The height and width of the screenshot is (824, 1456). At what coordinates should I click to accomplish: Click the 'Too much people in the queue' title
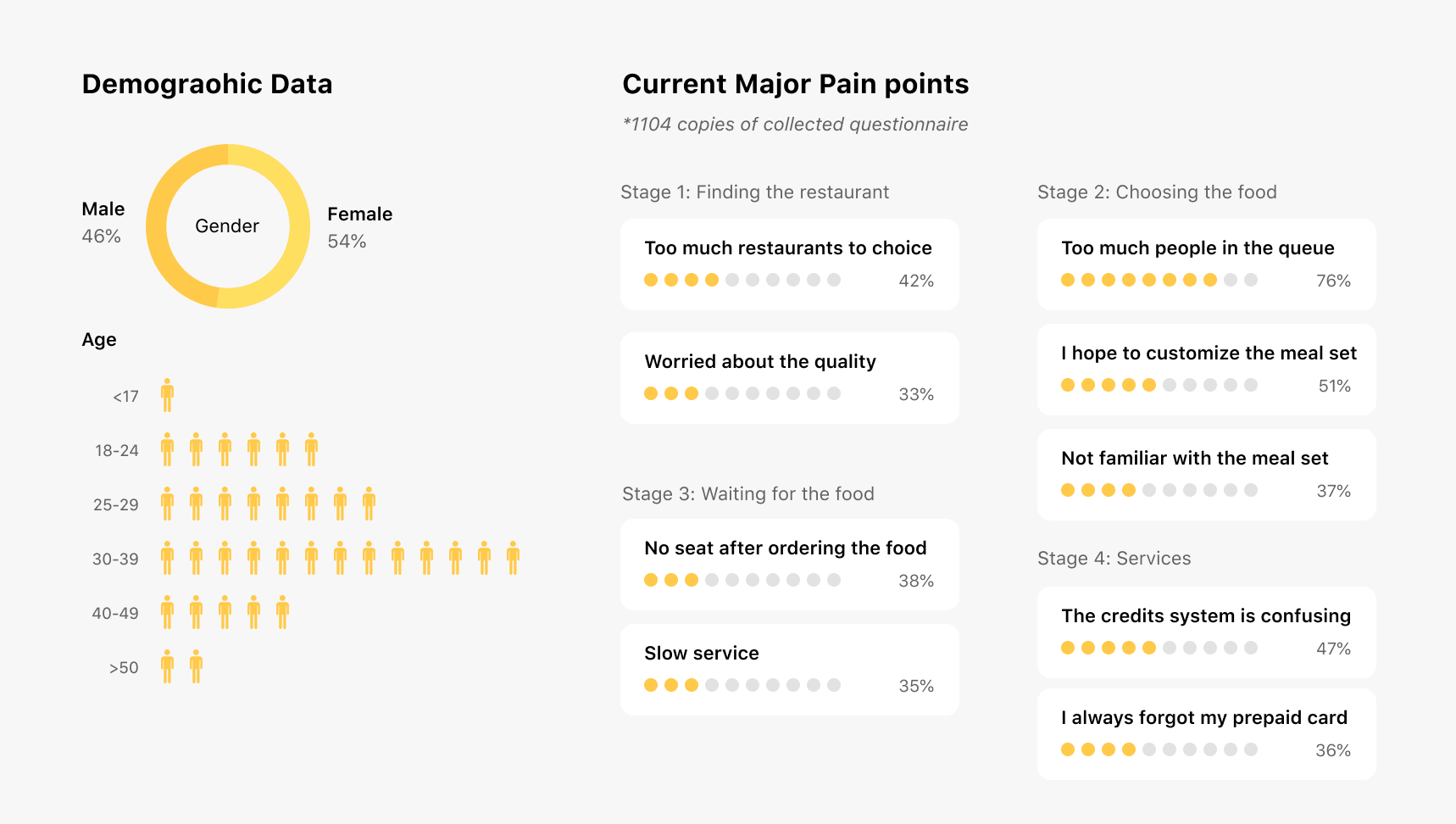pyautogui.click(x=1198, y=248)
